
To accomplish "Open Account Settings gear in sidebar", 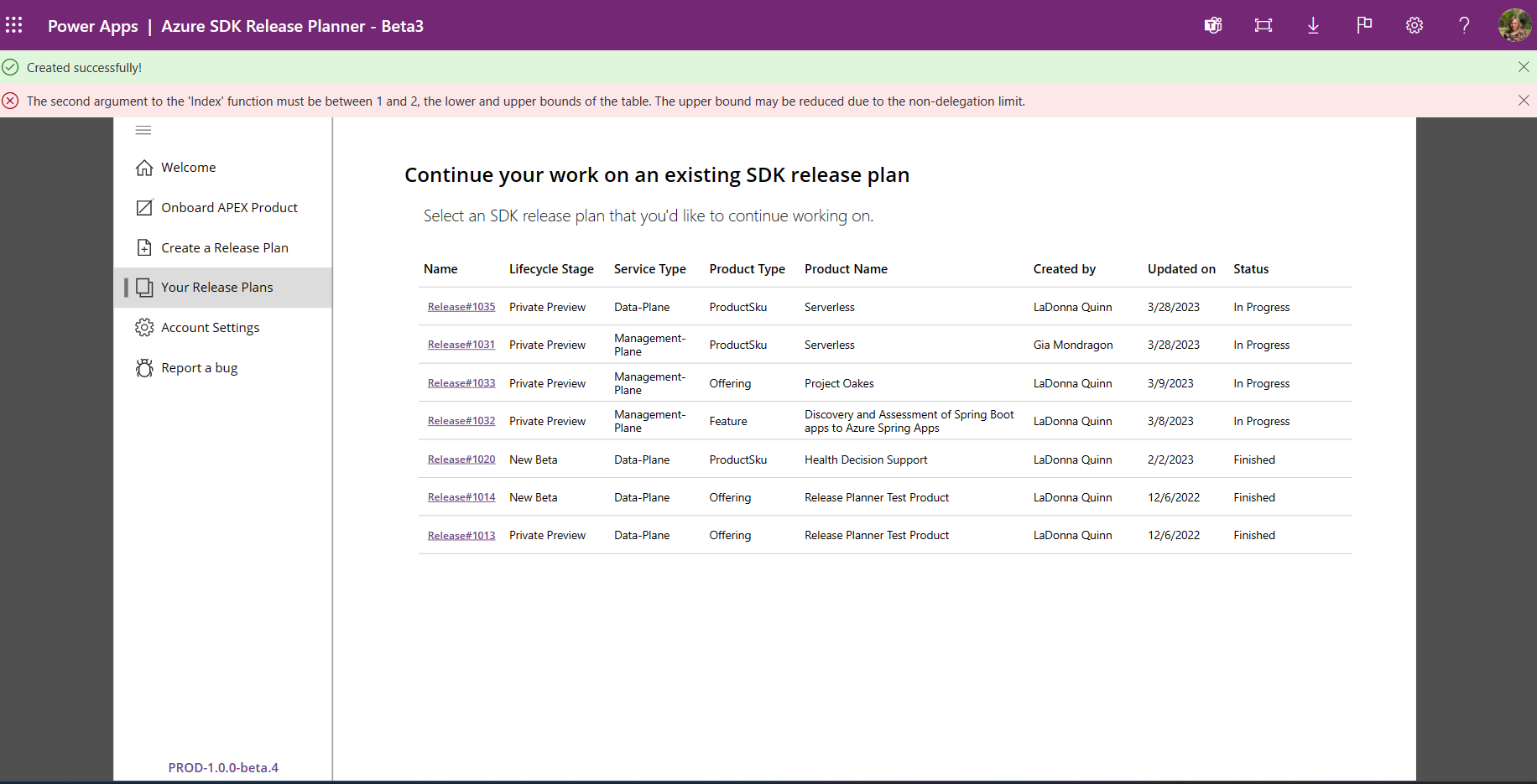I will (143, 327).
